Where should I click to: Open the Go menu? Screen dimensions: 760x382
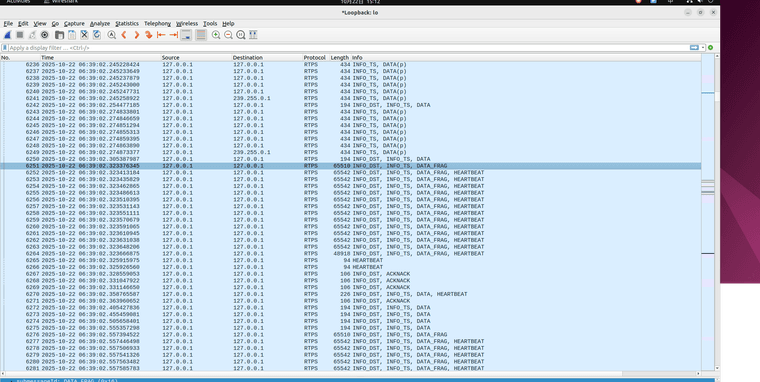(55, 23)
